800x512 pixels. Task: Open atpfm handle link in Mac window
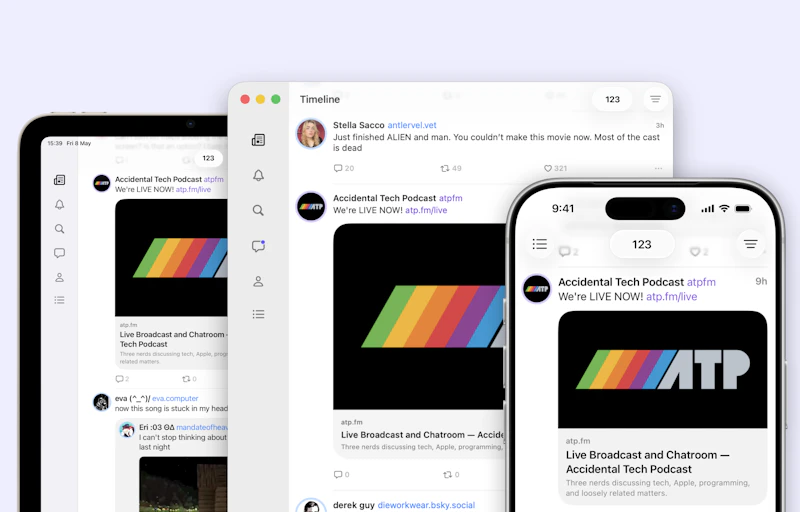point(451,198)
